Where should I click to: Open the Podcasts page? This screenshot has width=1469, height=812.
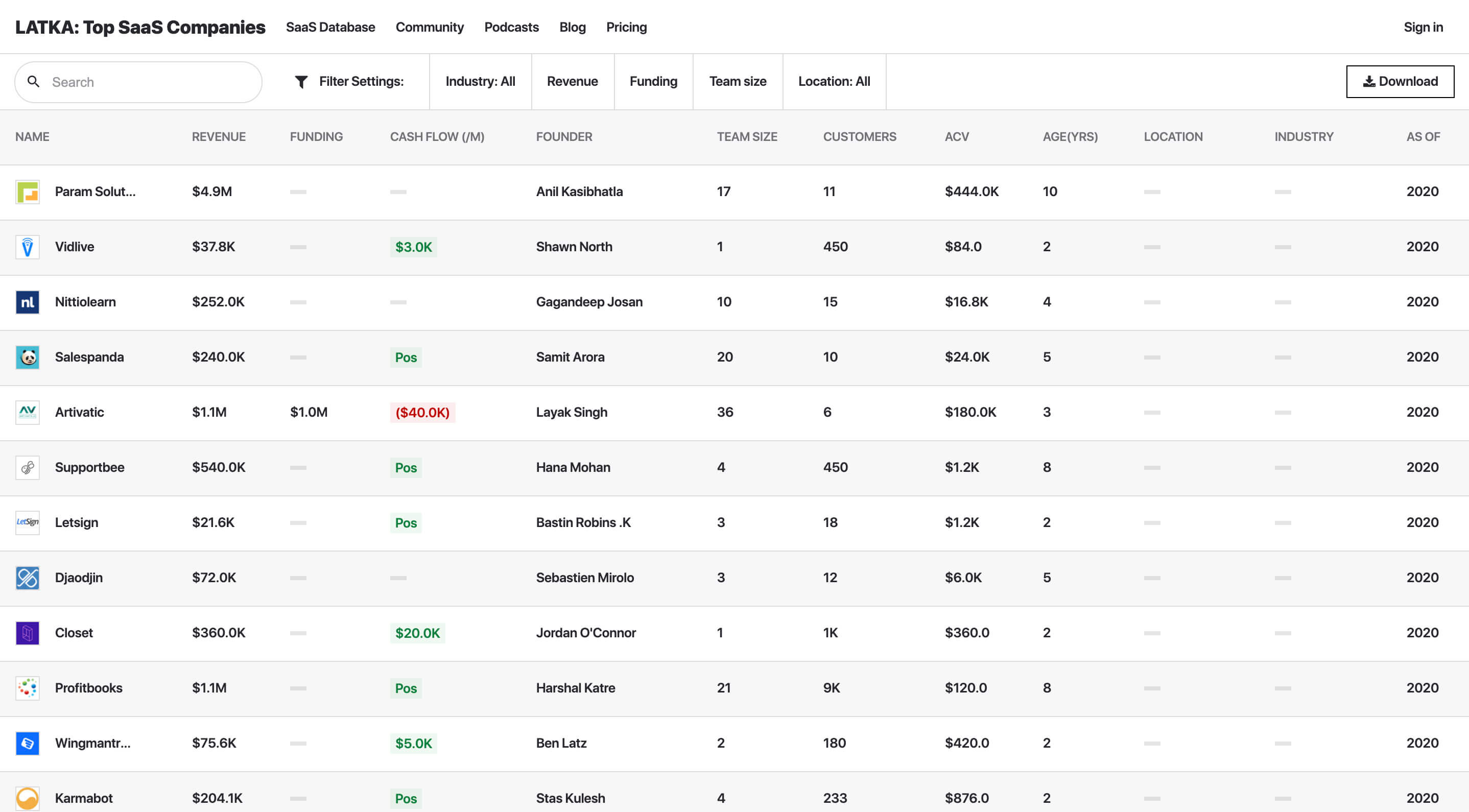tap(511, 28)
